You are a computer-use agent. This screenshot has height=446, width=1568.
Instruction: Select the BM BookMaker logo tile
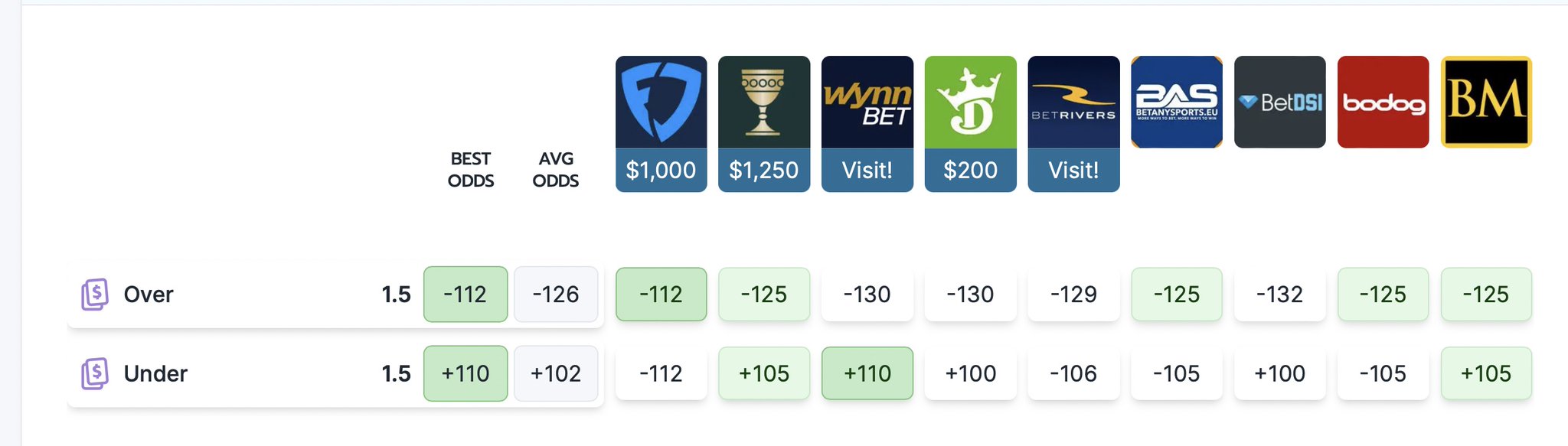coord(1486,102)
